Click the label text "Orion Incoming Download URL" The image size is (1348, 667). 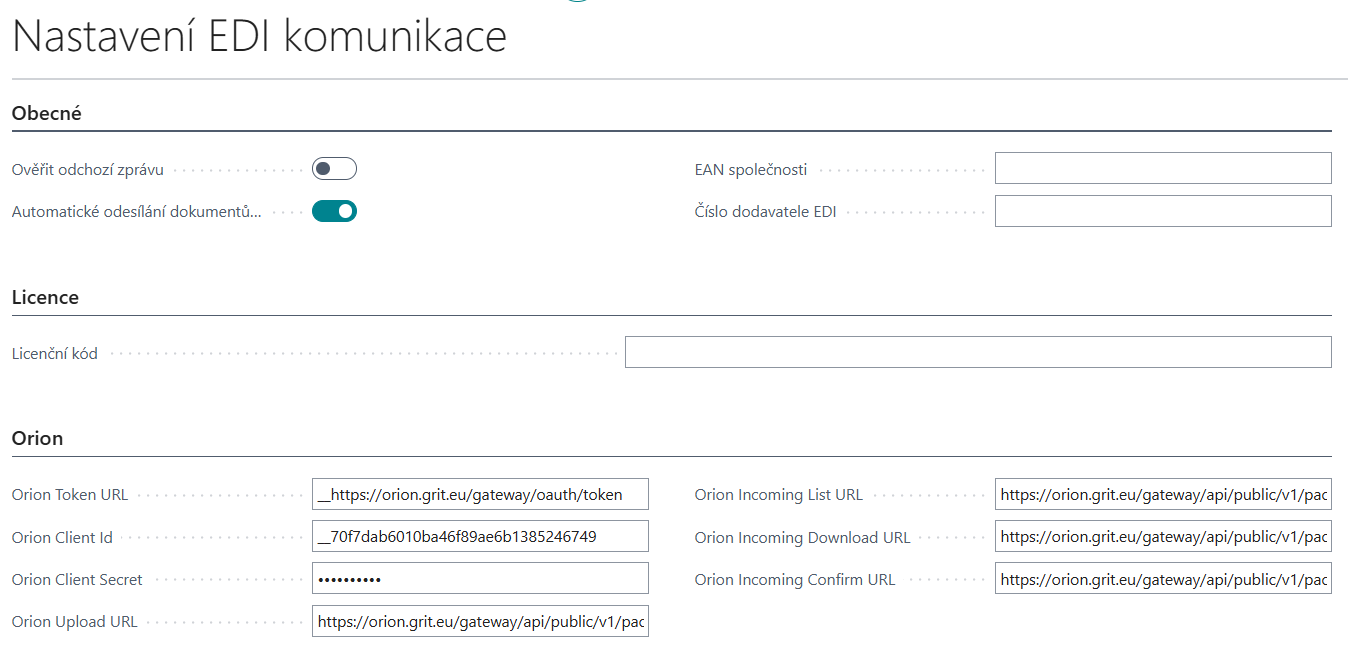[803, 538]
